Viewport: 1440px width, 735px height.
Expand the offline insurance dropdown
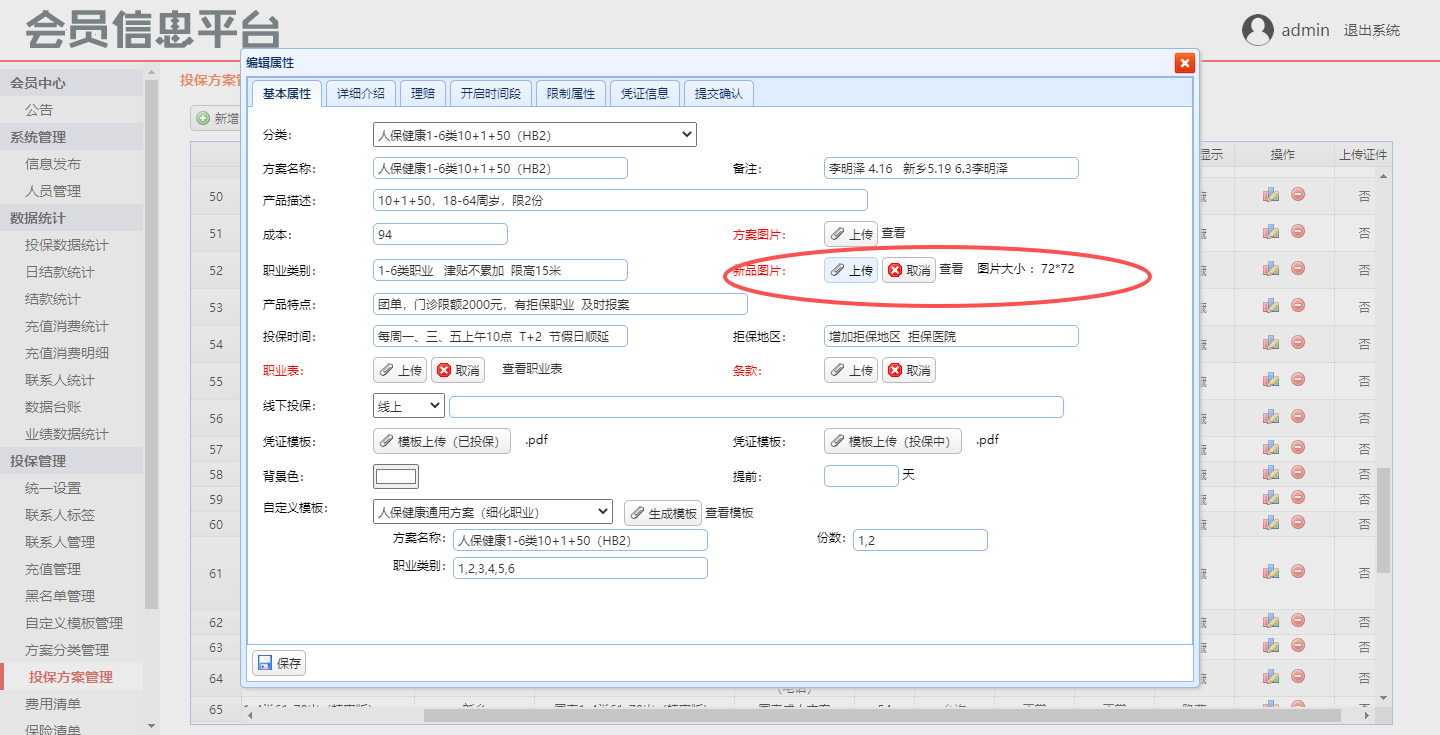tap(408, 406)
